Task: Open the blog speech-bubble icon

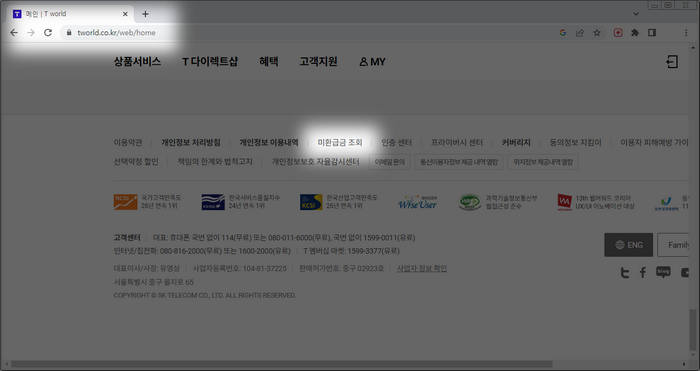Action: coord(663,272)
